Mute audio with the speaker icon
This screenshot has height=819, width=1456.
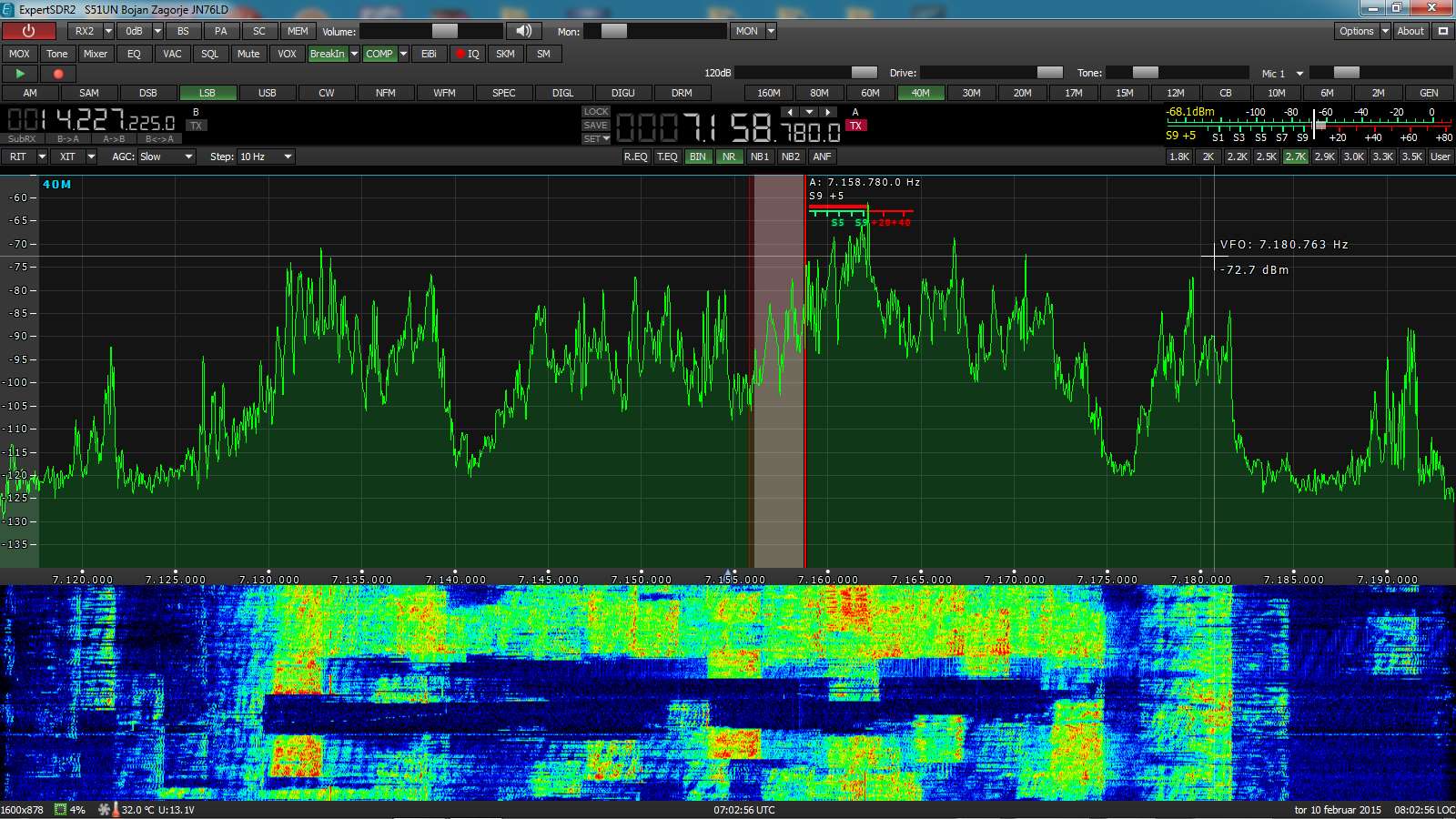pyautogui.click(x=523, y=31)
